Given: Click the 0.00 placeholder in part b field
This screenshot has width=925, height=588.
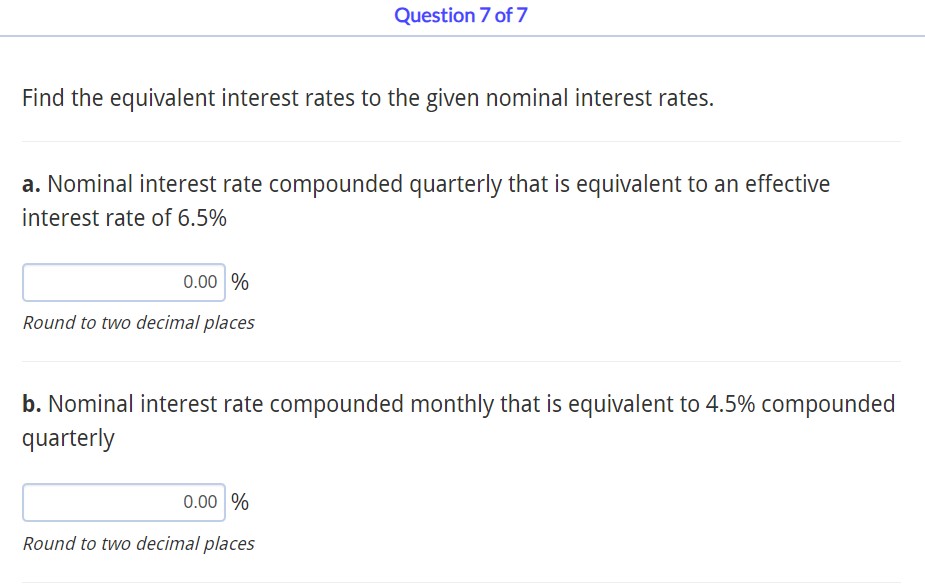Looking at the screenshot, I should point(200,502).
